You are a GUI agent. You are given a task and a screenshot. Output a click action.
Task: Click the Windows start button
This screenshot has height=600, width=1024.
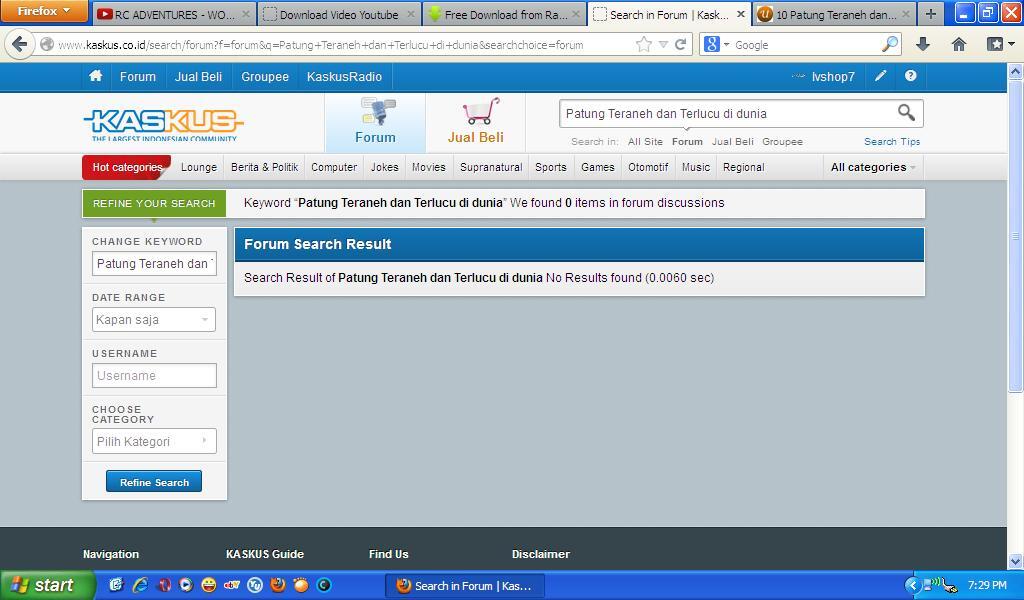click(x=46, y=585)
